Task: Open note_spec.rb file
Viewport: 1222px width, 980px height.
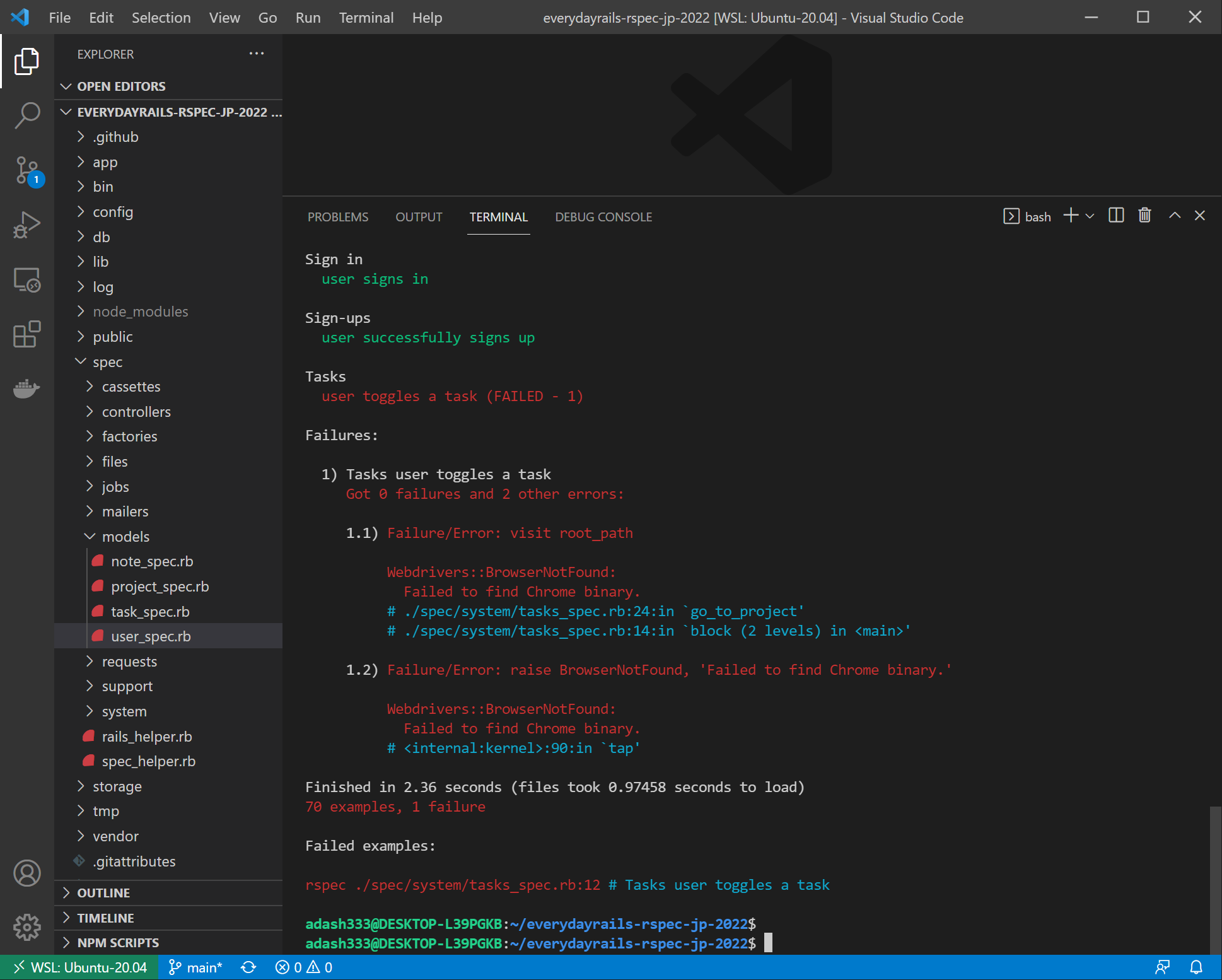Action: (168, 561)
